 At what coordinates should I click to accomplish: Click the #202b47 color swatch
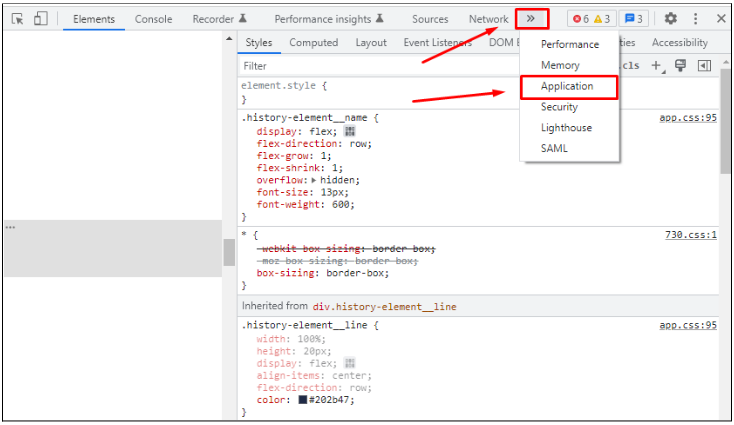pyautogui.click(x=302, y=400)
